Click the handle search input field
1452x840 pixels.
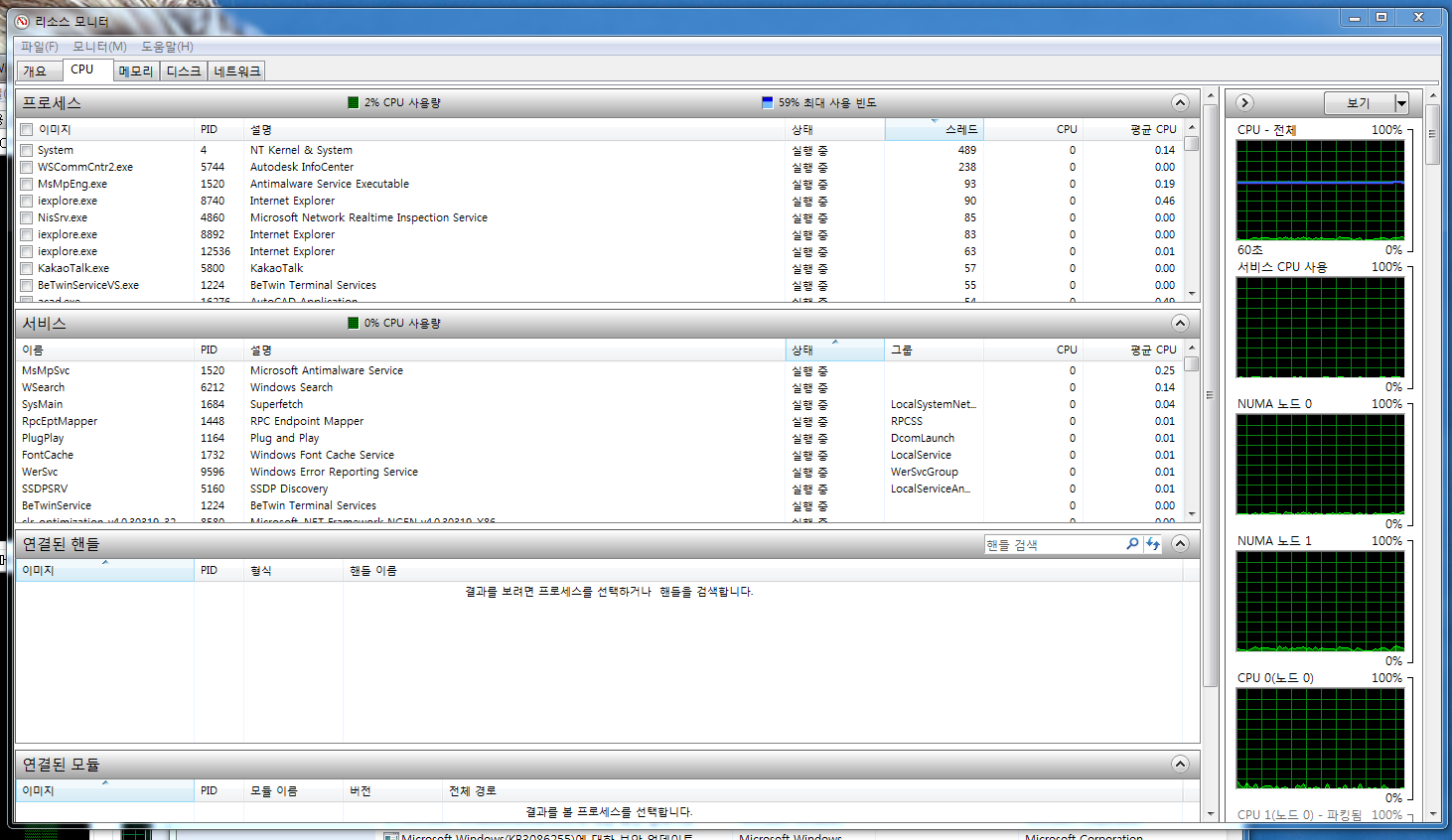click(x=1053, y=544)
